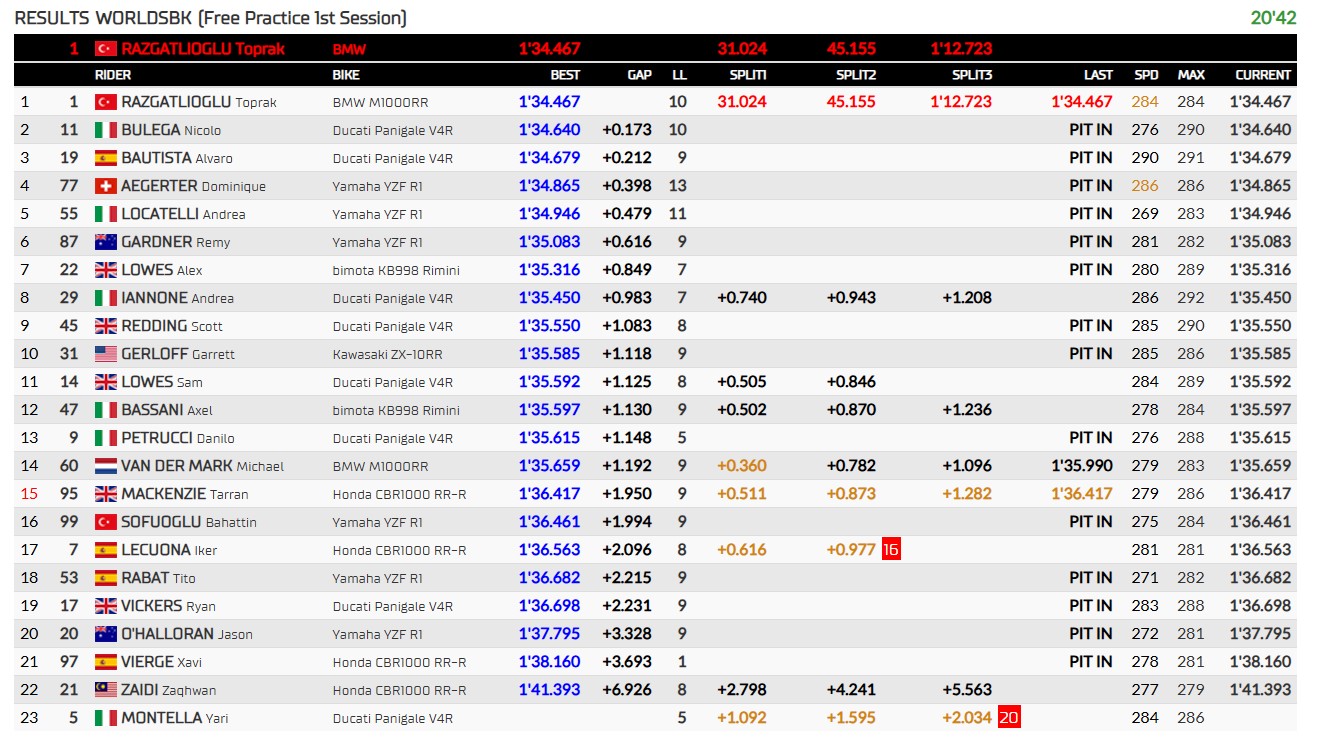Click the red position number 15 for MACKENZIE
Image resolution: width=1318 pixels, height=755 pixels.
(28, 494)
